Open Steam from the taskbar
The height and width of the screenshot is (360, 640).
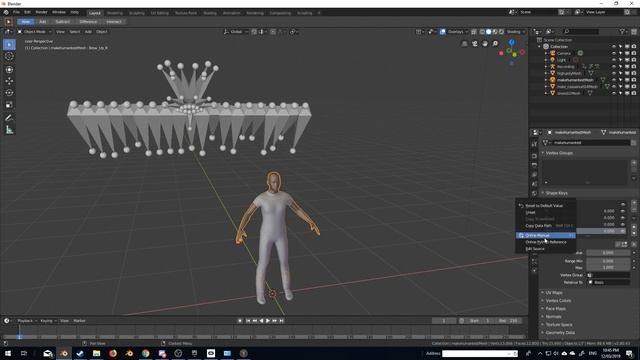click(x=80, y=353)
